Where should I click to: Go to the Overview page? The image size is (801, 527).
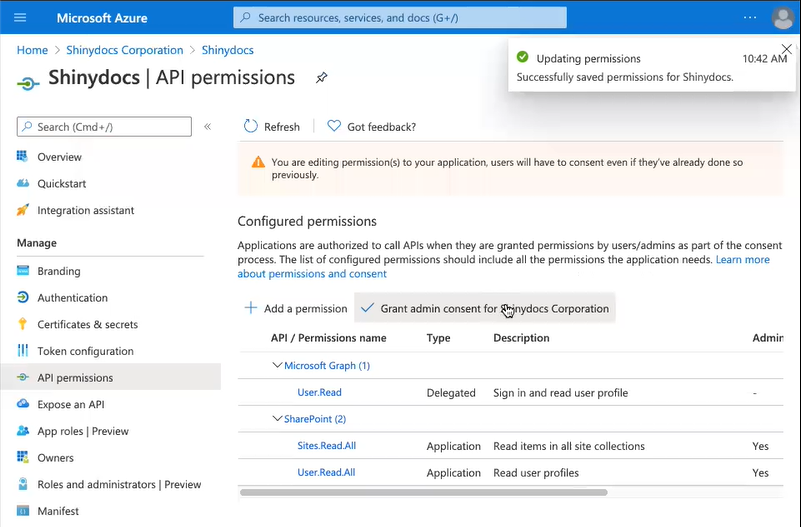tap(59, 157)
